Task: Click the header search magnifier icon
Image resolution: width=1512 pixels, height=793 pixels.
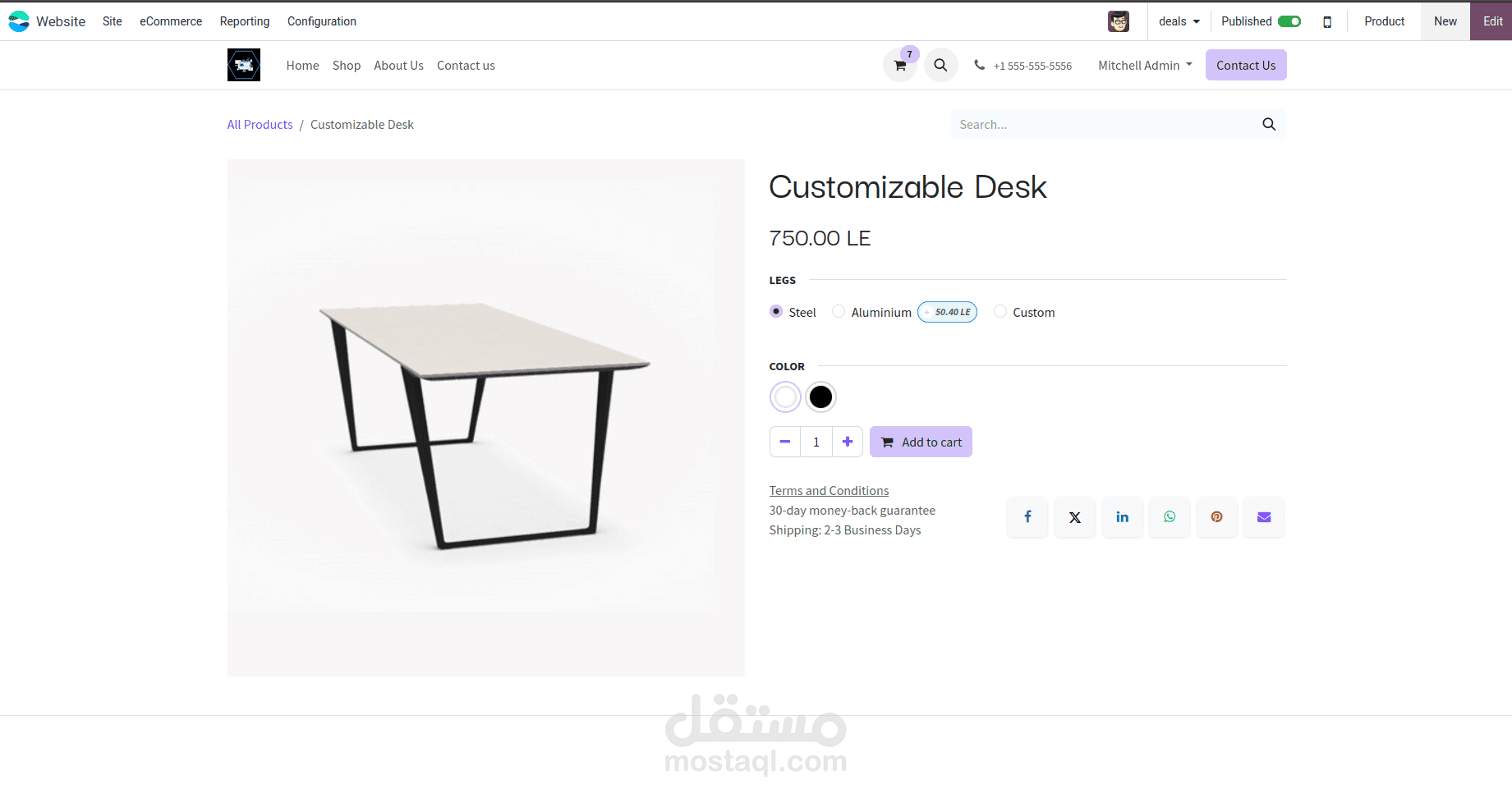Action: [940, 65]
